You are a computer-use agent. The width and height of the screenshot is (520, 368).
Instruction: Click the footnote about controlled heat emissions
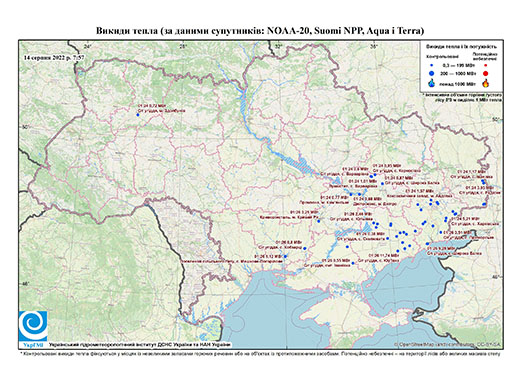tap(260, 353)
